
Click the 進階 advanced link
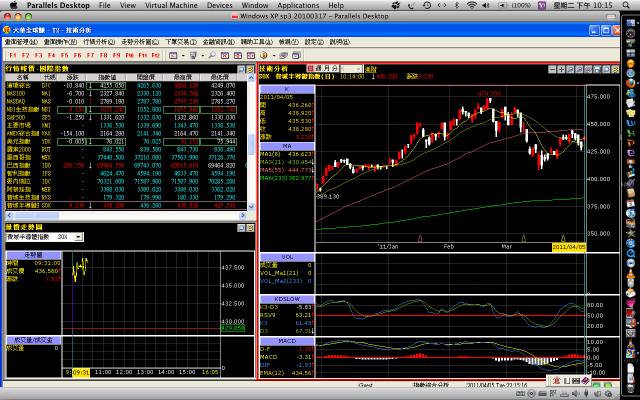(371, 69)
